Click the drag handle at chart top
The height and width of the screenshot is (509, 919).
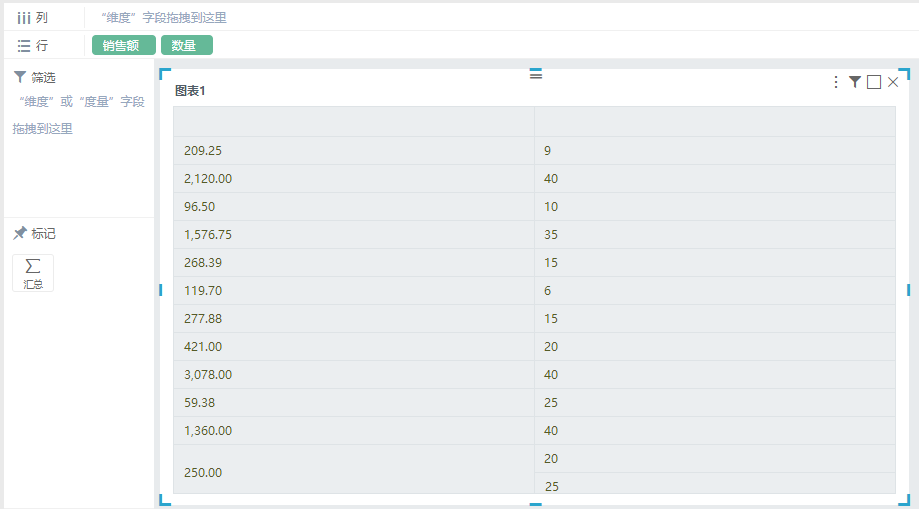(x=536, y=74)
